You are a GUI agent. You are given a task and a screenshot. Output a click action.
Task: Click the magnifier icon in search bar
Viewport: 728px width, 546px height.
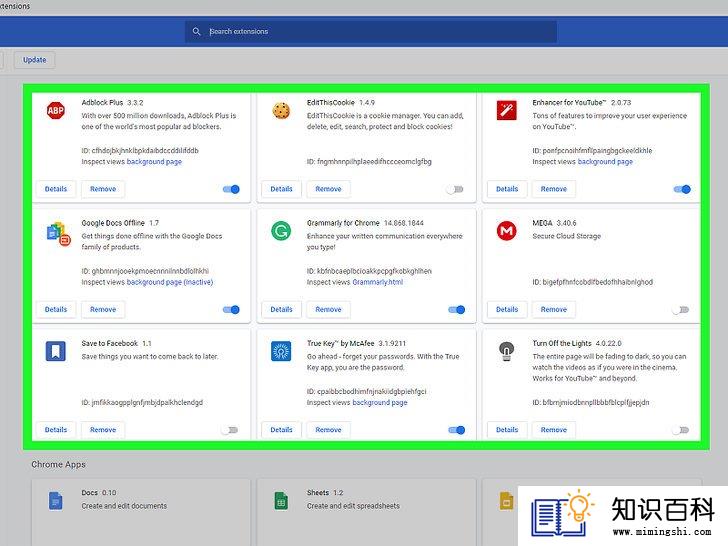(x=196, y=31)
